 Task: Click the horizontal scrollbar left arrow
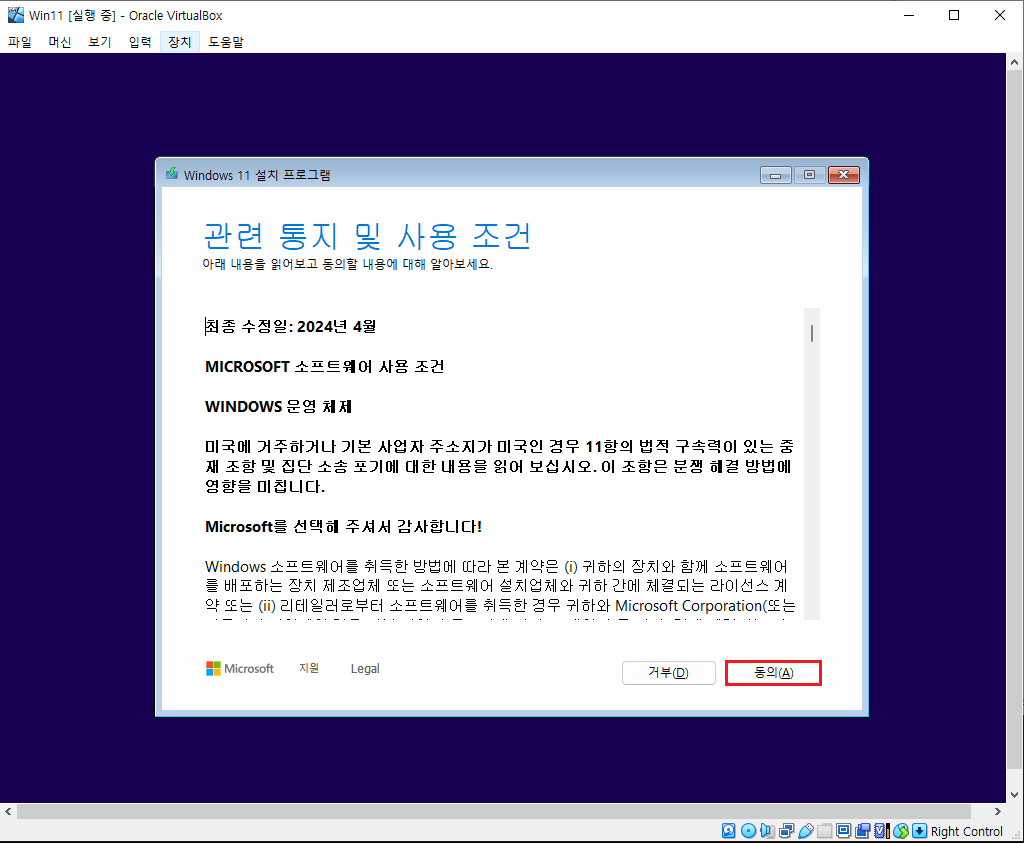pos(8,812)
